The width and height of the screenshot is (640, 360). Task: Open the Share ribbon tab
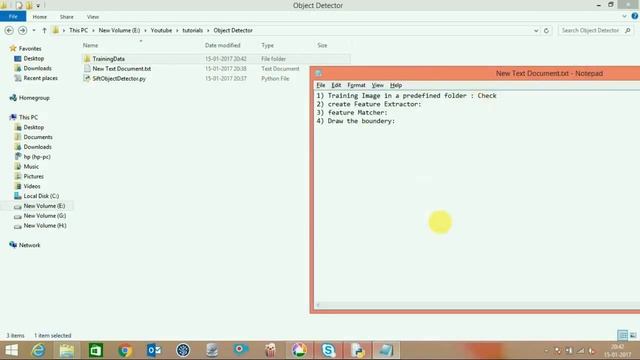pos(67,17)
